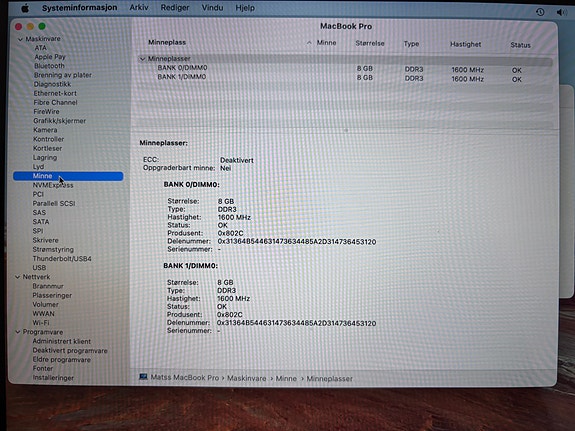Open the Vindu menu

click(x=212, y=8)
